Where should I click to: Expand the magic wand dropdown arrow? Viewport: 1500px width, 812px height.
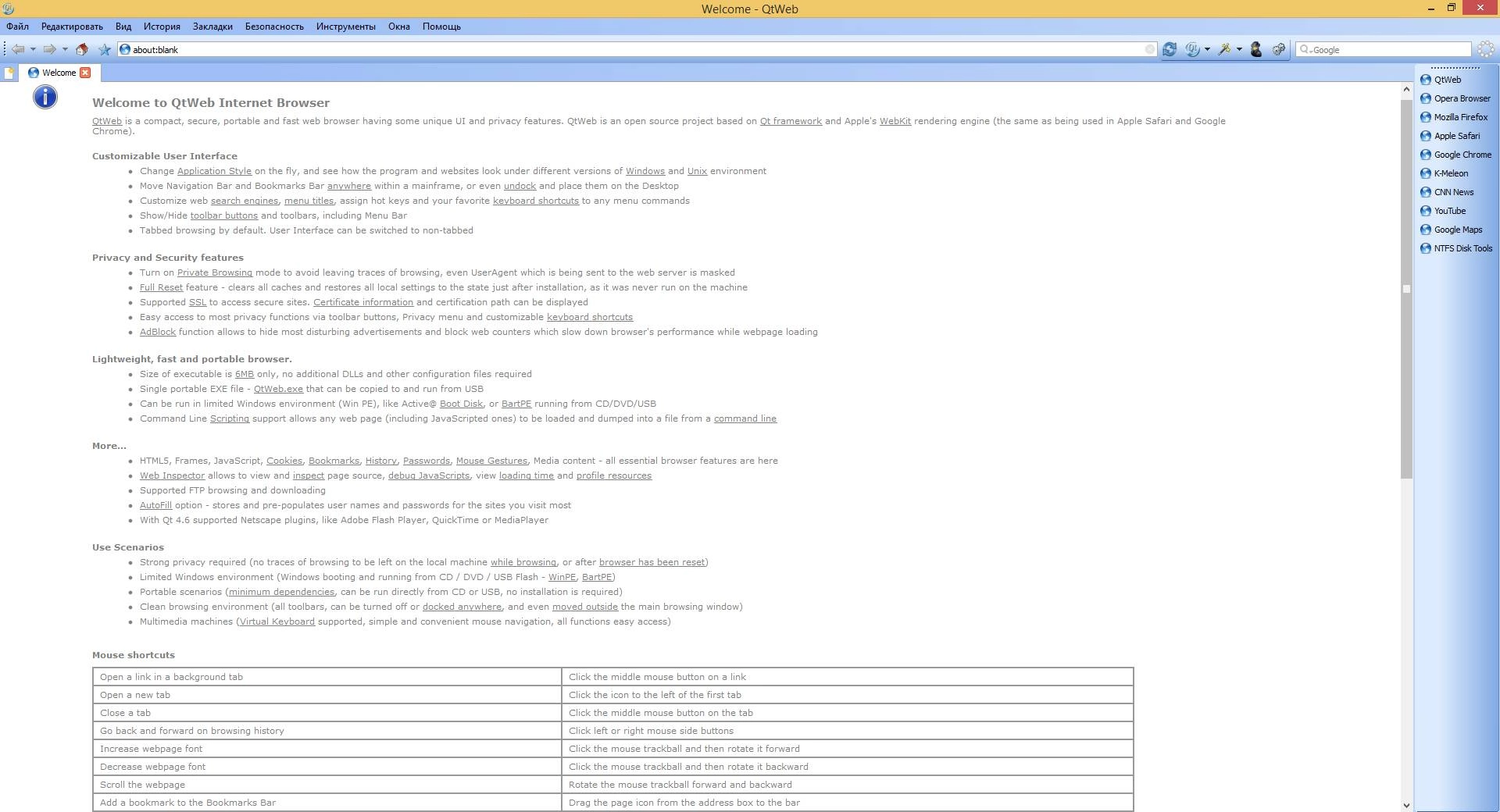click(1239, 49)
